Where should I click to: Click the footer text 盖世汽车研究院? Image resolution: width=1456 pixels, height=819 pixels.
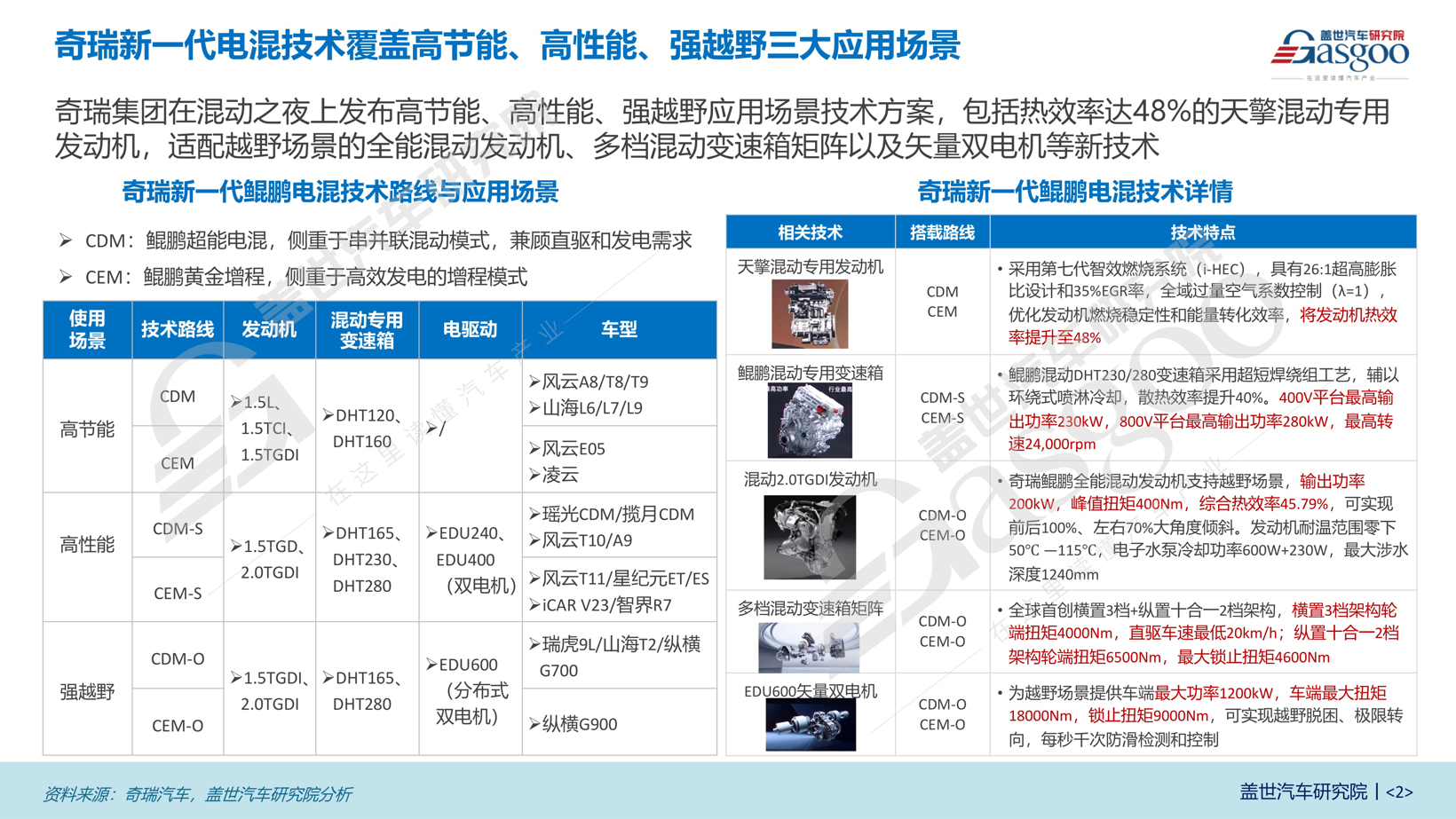click(x=1302, y=792)
